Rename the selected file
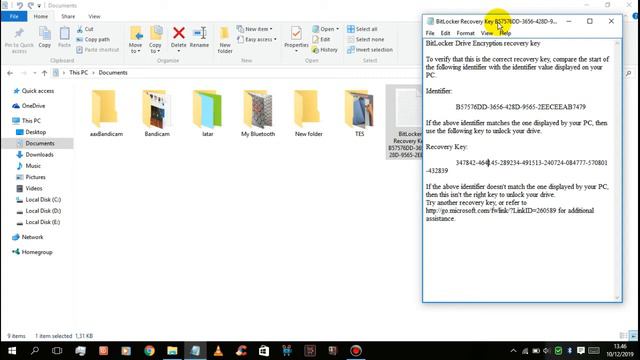Image resolution: width=640 pixels, height=360 pixels. pos(199,38)
